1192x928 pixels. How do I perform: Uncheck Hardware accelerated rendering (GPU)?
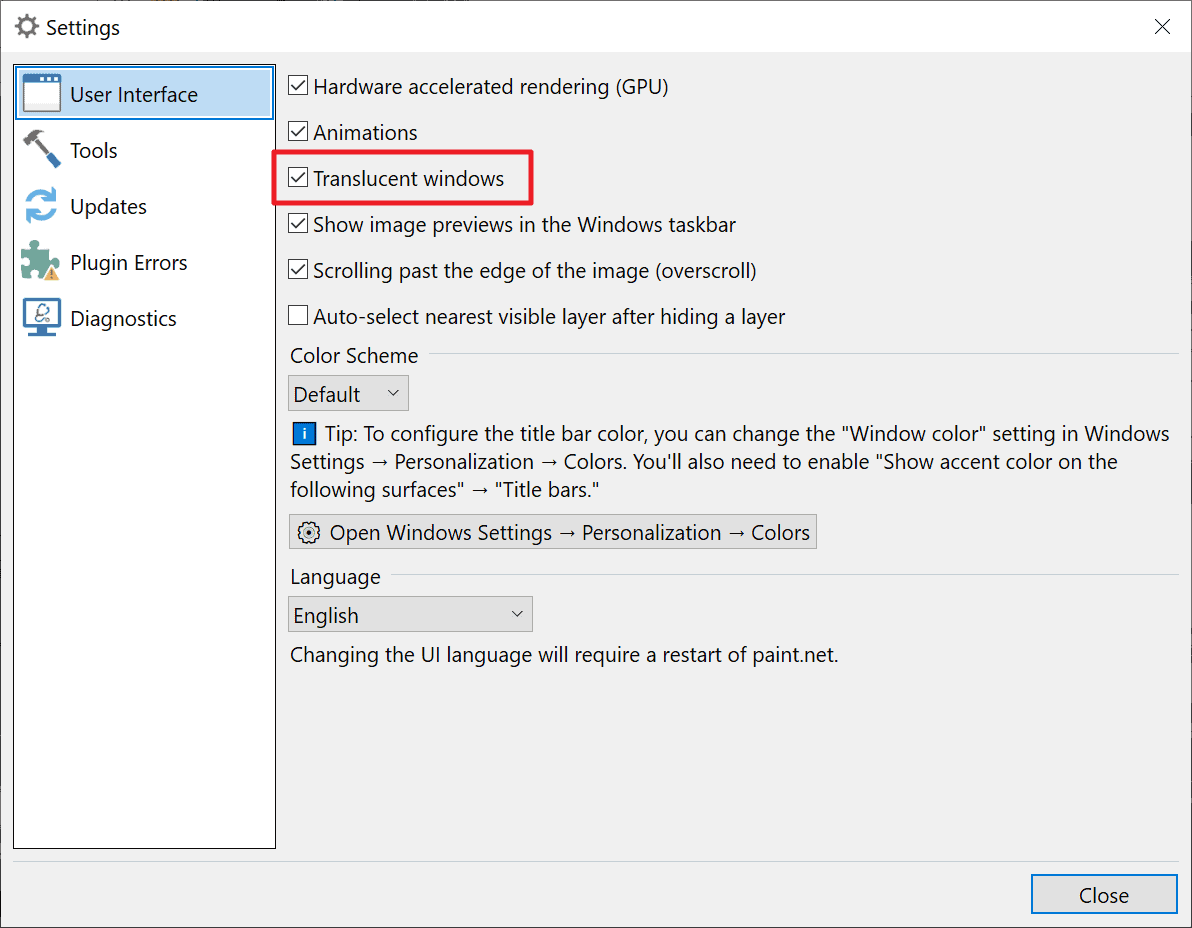click(298, 85)
